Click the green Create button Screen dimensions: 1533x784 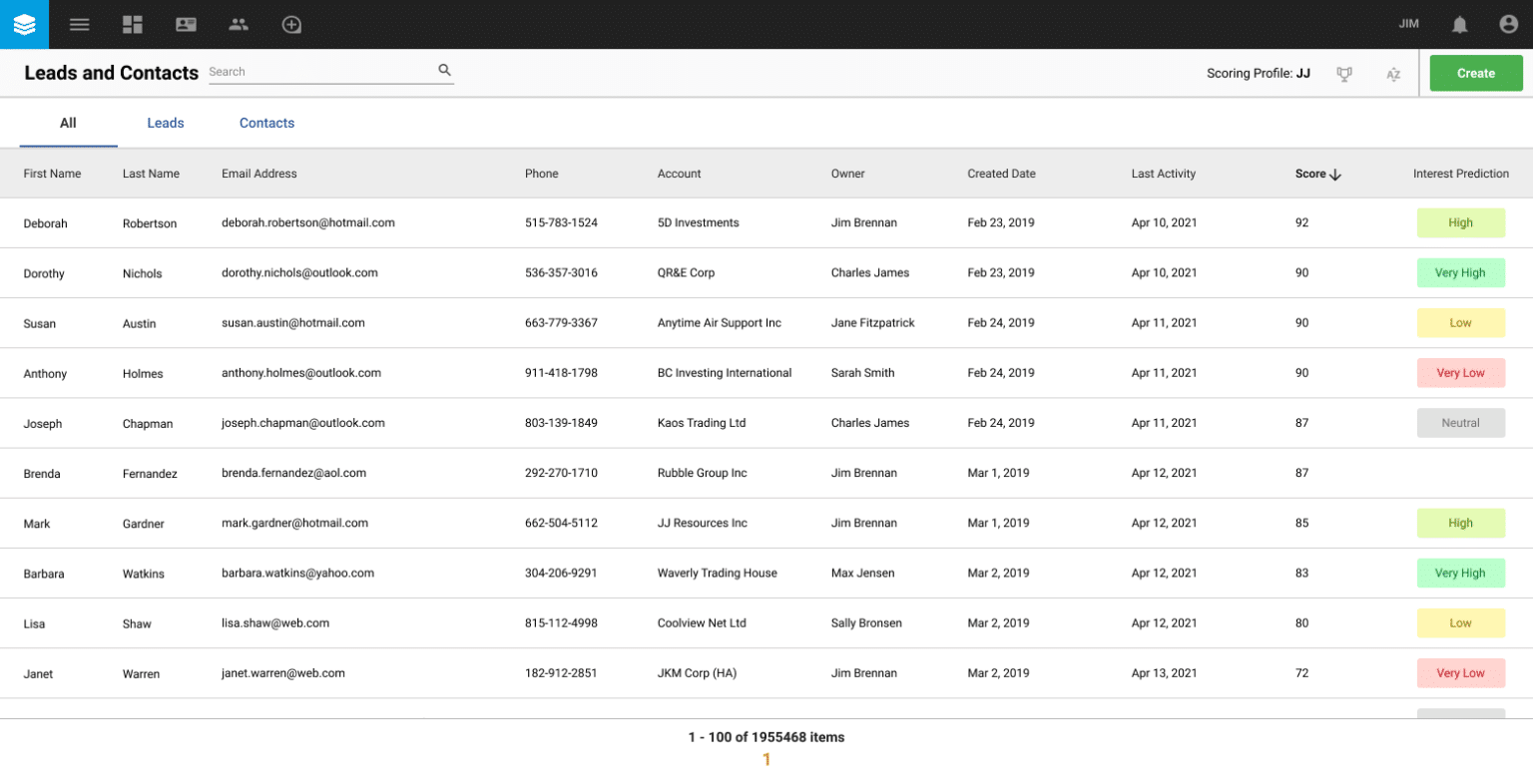click(x=1475, y=73)
